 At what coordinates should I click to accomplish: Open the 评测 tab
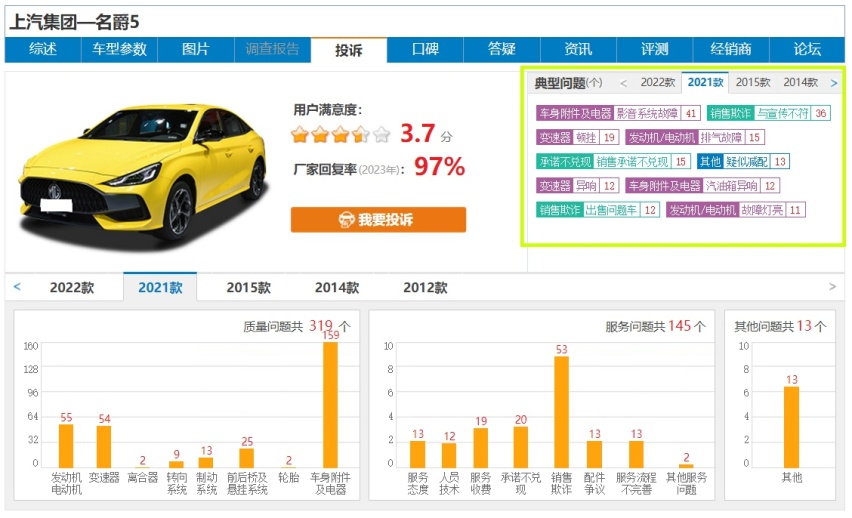655,49
